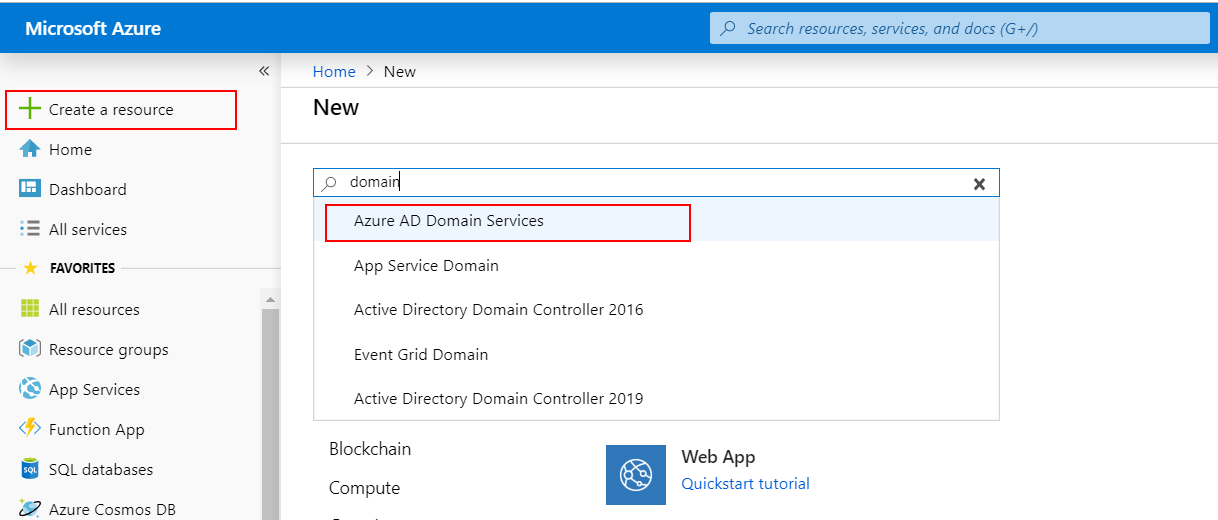Clear the domain search with X button
Image resolution: width=1218 pixels, height=520 pixels.
click(x=979, y=184)
